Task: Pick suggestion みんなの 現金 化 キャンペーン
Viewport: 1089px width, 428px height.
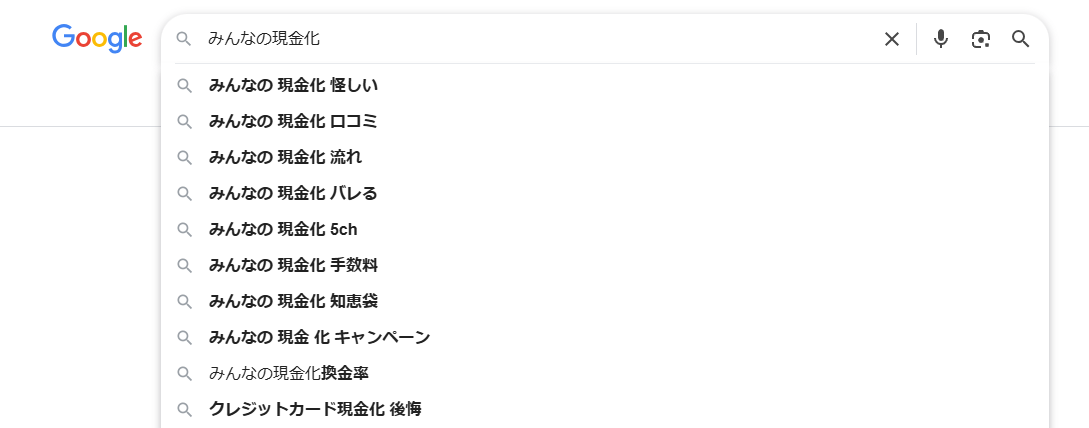Action: [x=319, y=338]
